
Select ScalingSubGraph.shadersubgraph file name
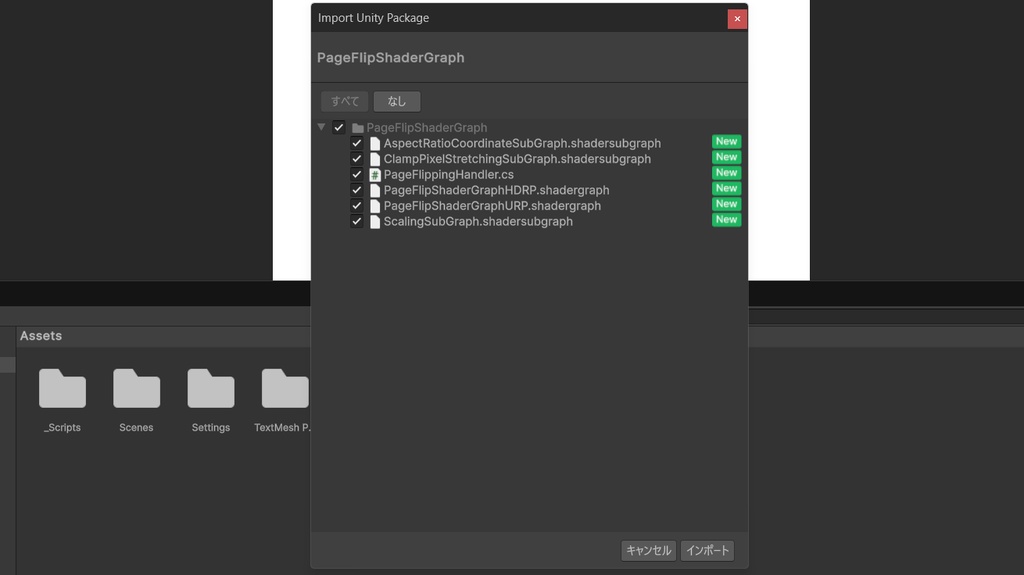(478, 222)
